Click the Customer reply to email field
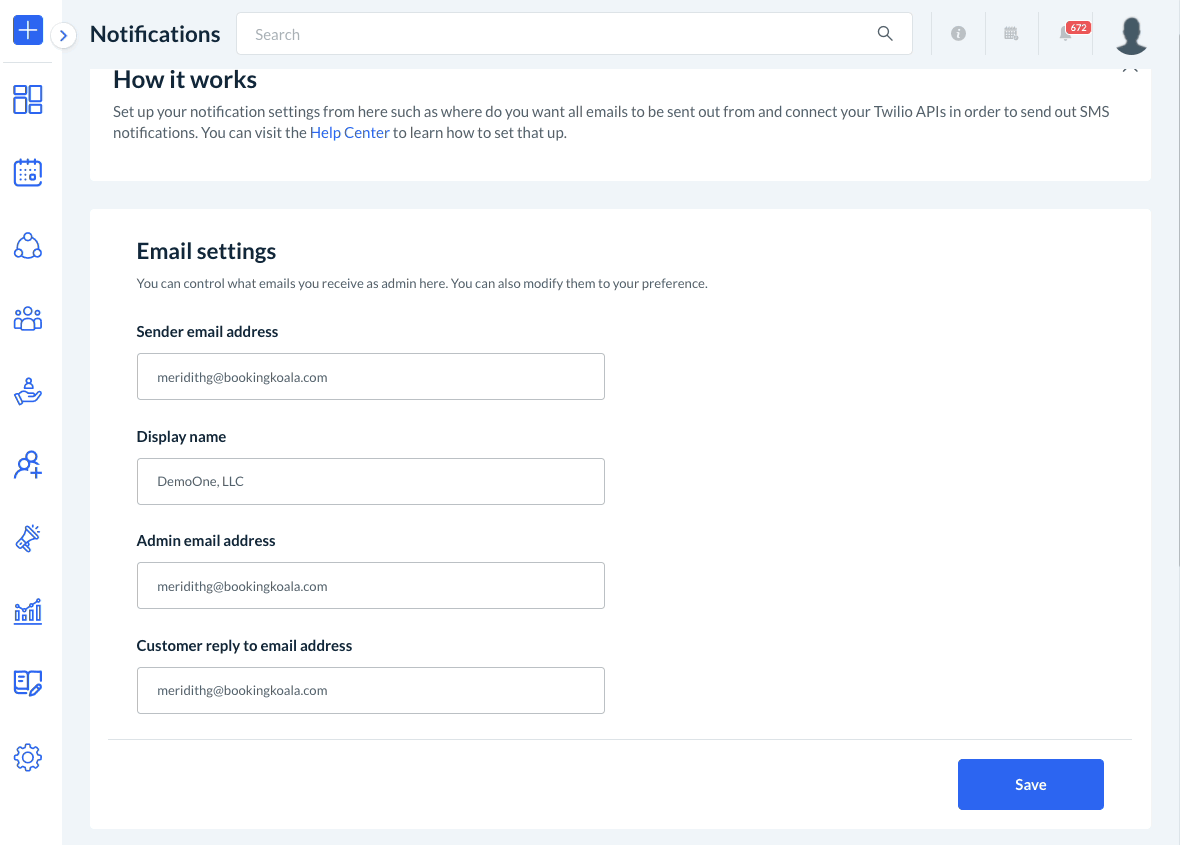 (370, 690)
